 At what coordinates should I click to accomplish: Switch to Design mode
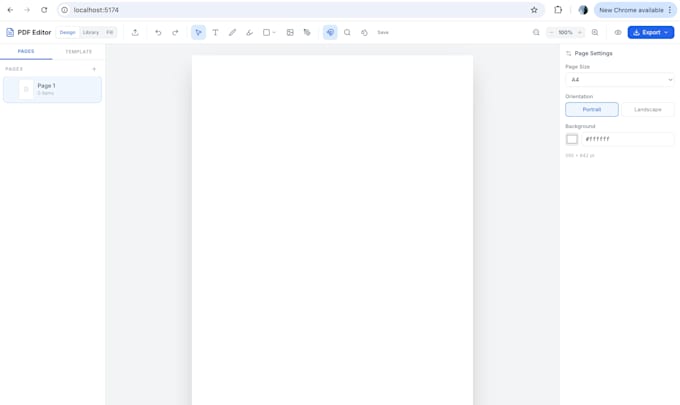67,33
